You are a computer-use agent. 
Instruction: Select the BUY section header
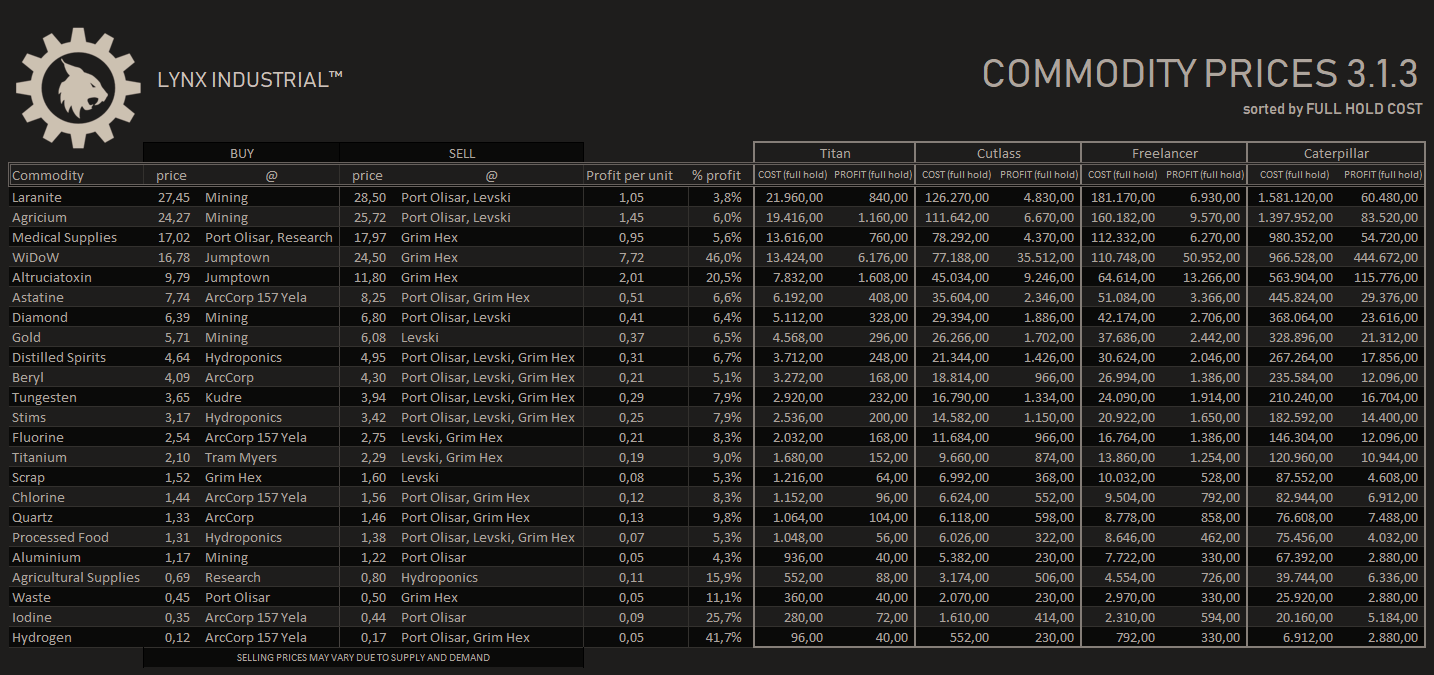pos(241,152)
